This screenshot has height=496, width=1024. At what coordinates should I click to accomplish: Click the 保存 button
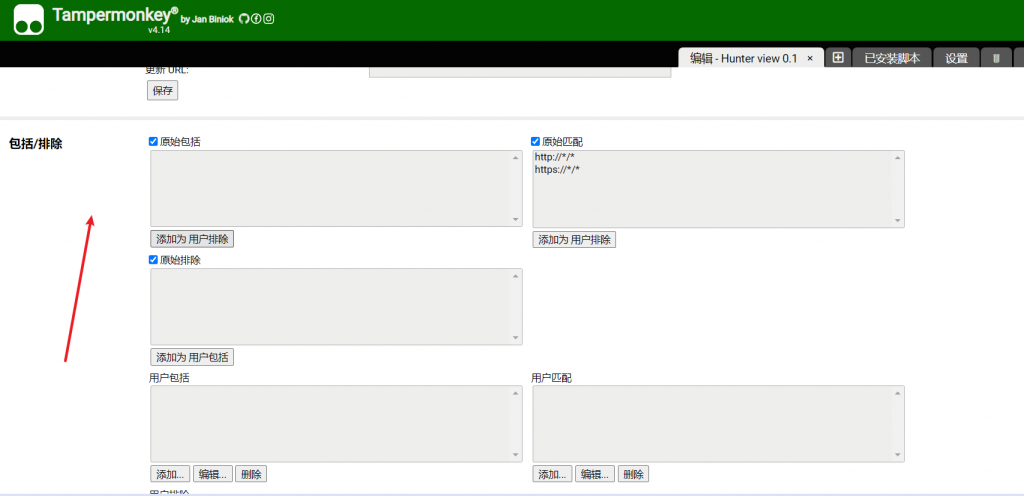pyautogui.click(x=163, y=91)
